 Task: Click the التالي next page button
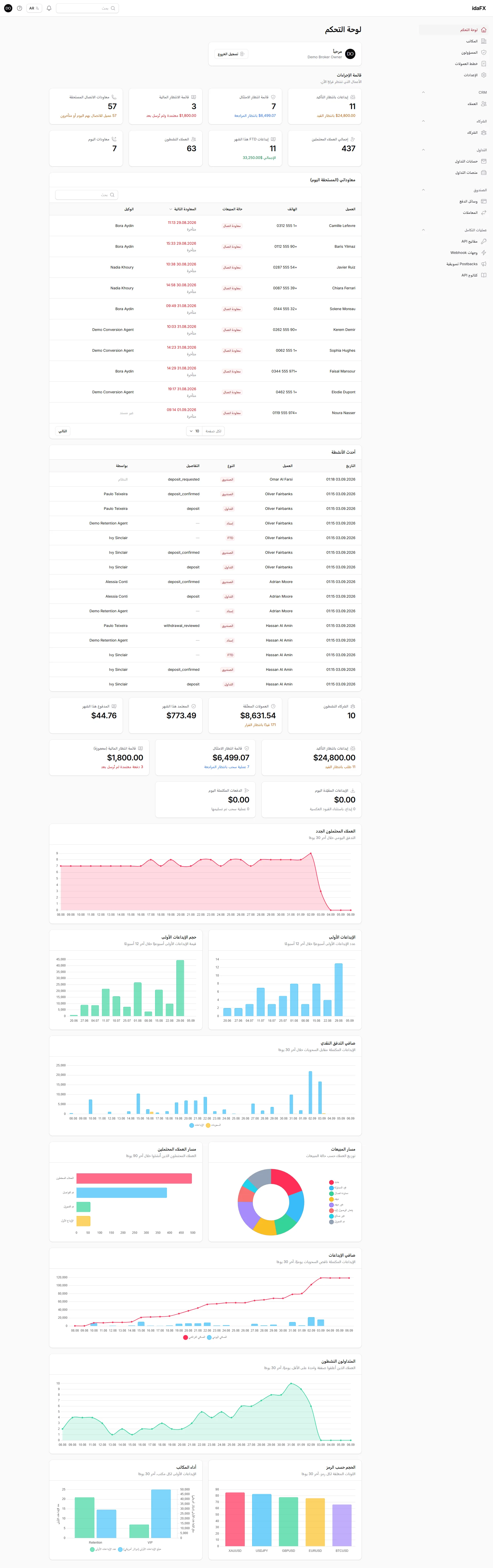click(63, 431)
